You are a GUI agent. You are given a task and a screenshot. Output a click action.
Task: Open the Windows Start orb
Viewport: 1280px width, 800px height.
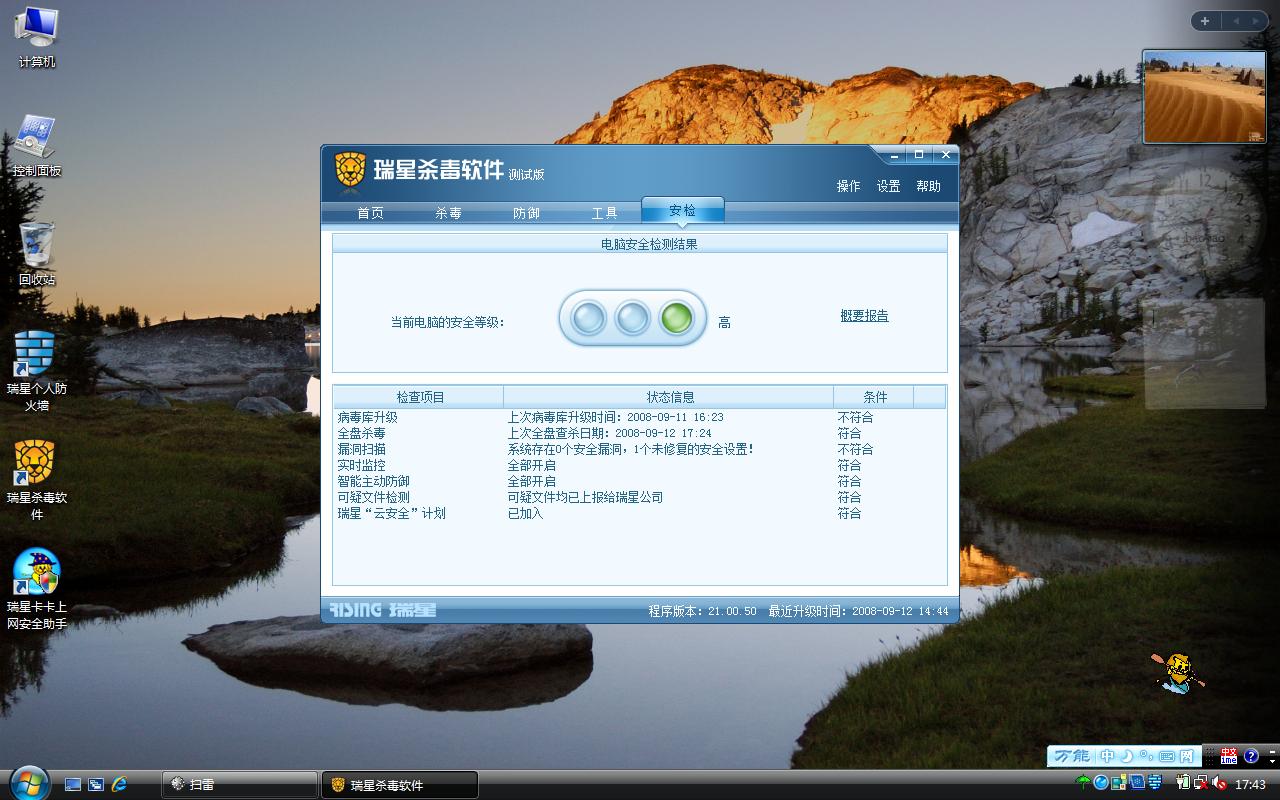(28, 781)
